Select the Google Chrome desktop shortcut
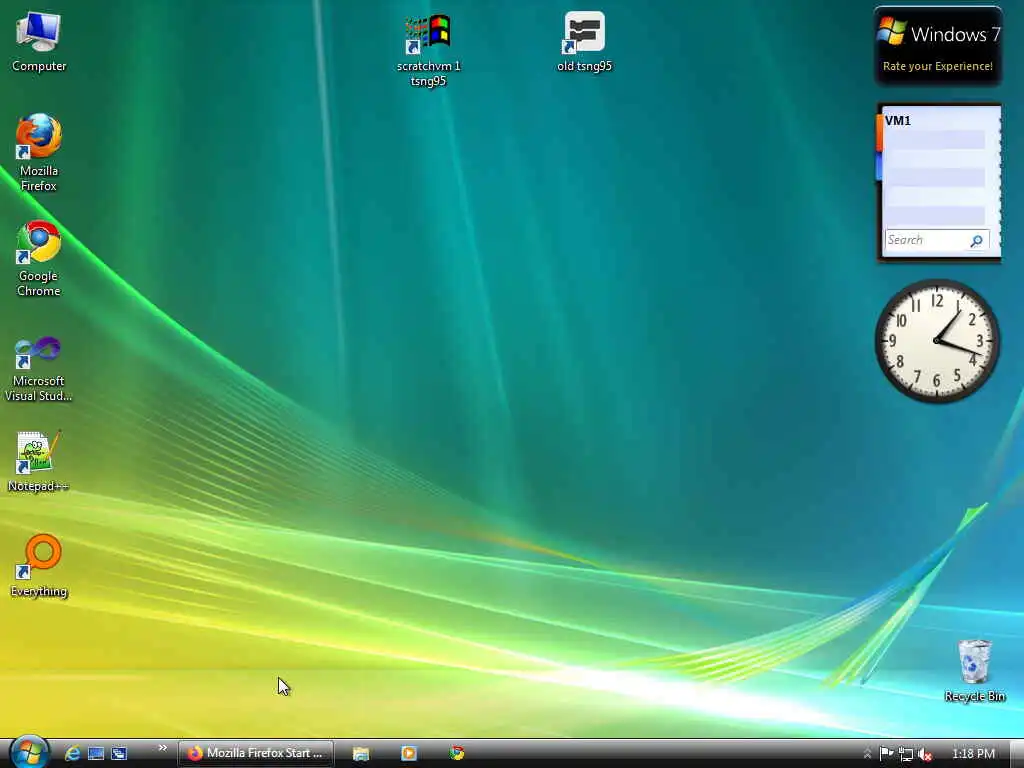The width and height of the screenshot is (1024, 768). pyautogui.click(x=39, y=259)
